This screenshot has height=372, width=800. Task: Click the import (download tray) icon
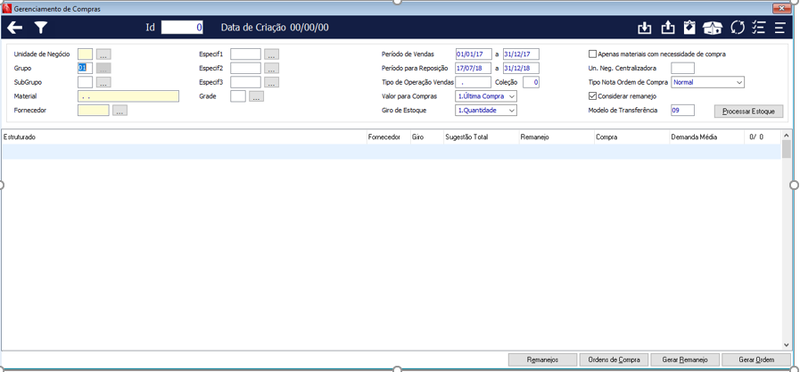click(x=645, y=28)
